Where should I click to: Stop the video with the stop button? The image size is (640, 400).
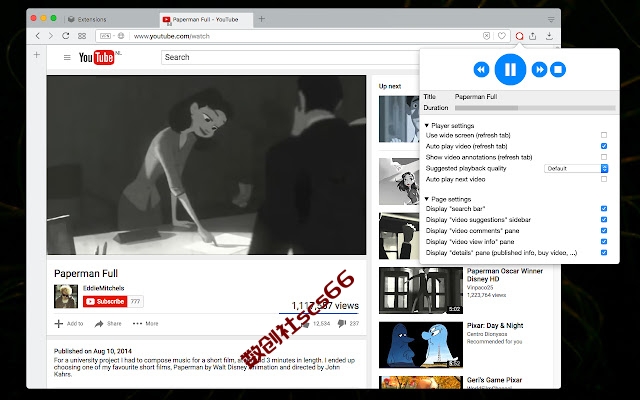(558, 69)
